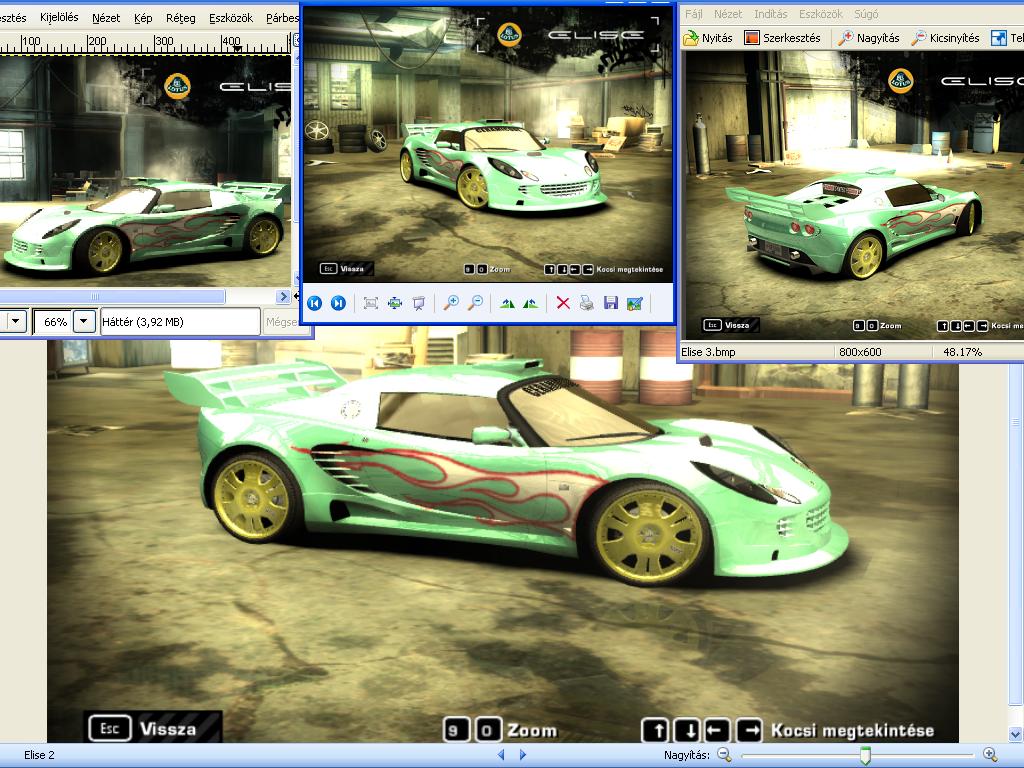Open the 66% zoom dropdown arrow in GIMP

[x=84, y=322]
